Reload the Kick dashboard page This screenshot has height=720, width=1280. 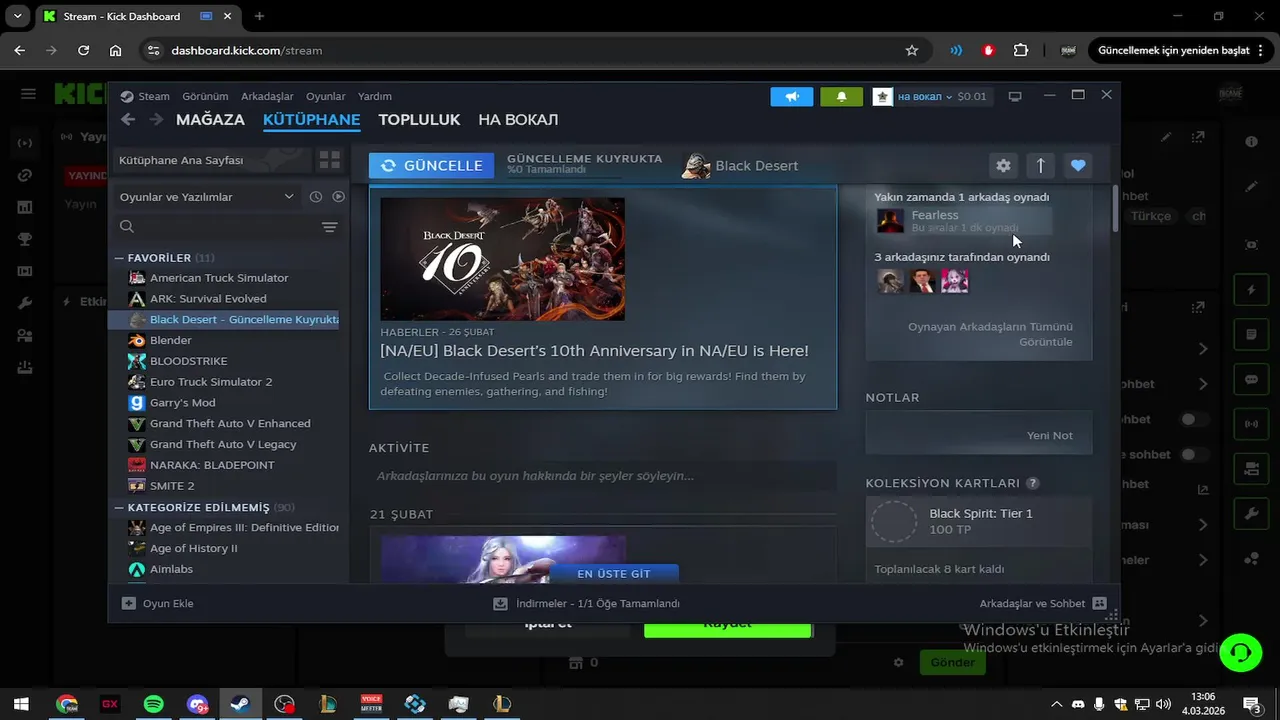(x=83, y=50)
